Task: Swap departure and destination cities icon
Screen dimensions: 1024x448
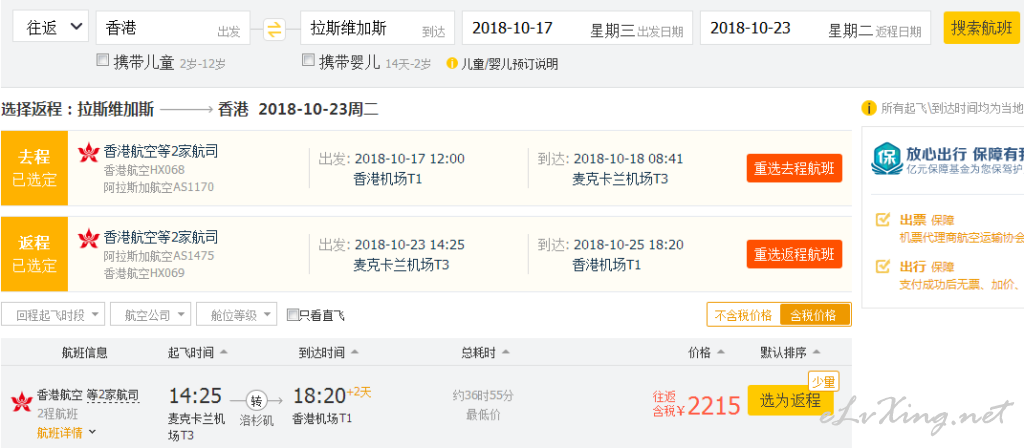Action: point(275,29)
